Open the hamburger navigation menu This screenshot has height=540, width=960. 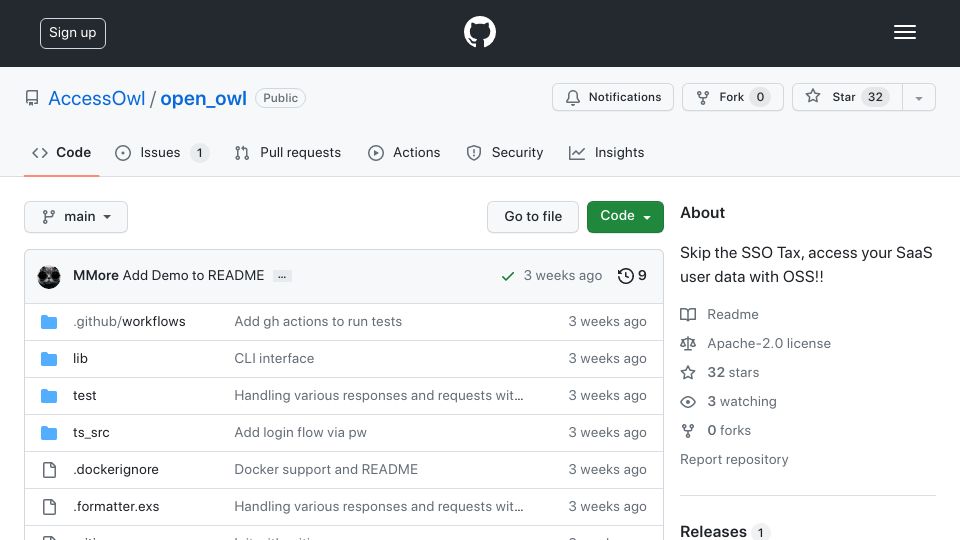pos(904,32)
